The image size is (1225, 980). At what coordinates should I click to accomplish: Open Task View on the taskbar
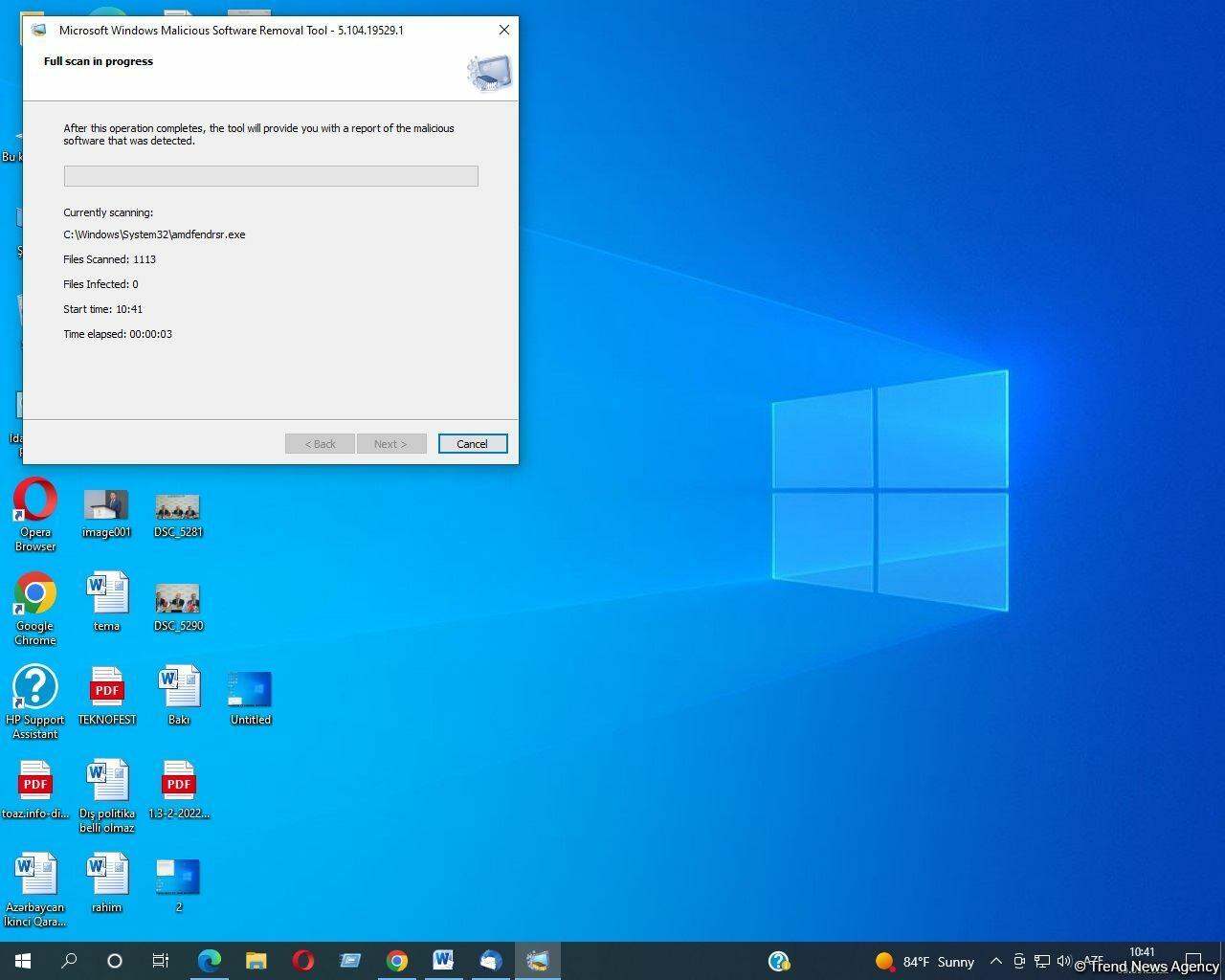point(161,961)
